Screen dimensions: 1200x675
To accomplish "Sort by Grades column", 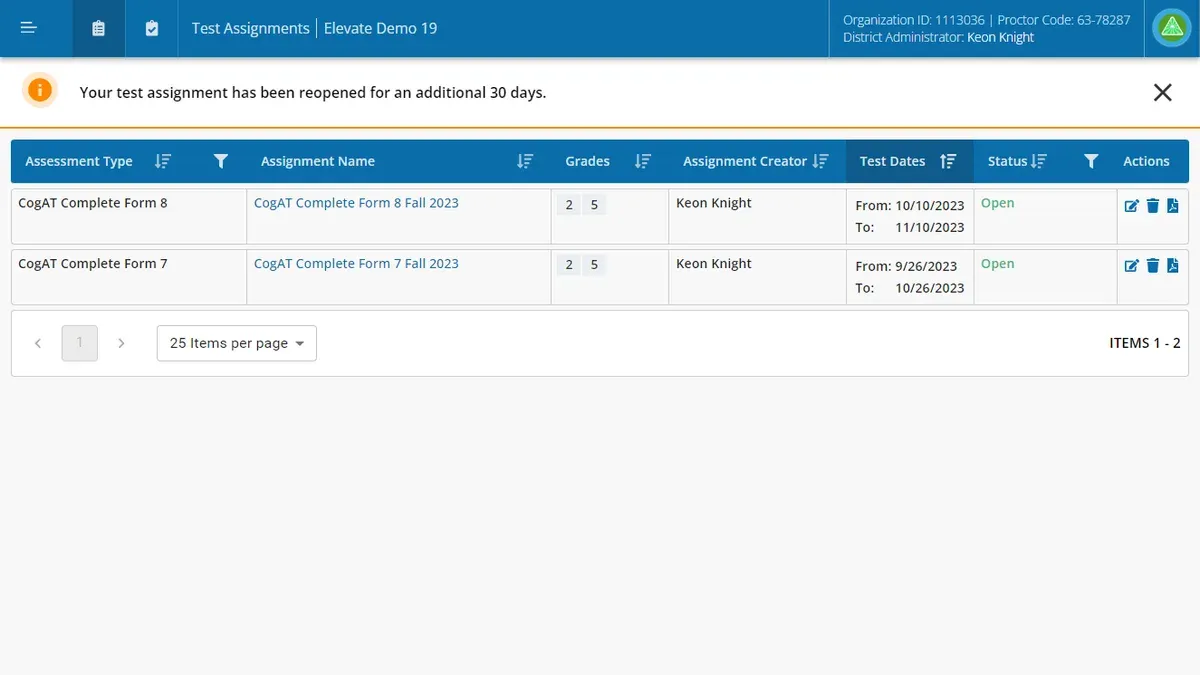I will (x=643, y=161).
